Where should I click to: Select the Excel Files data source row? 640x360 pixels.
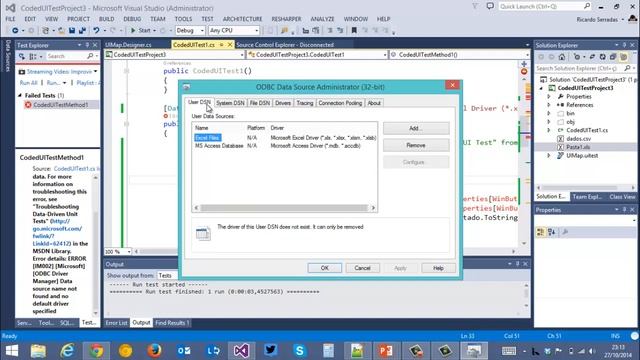tap(284, 138)
